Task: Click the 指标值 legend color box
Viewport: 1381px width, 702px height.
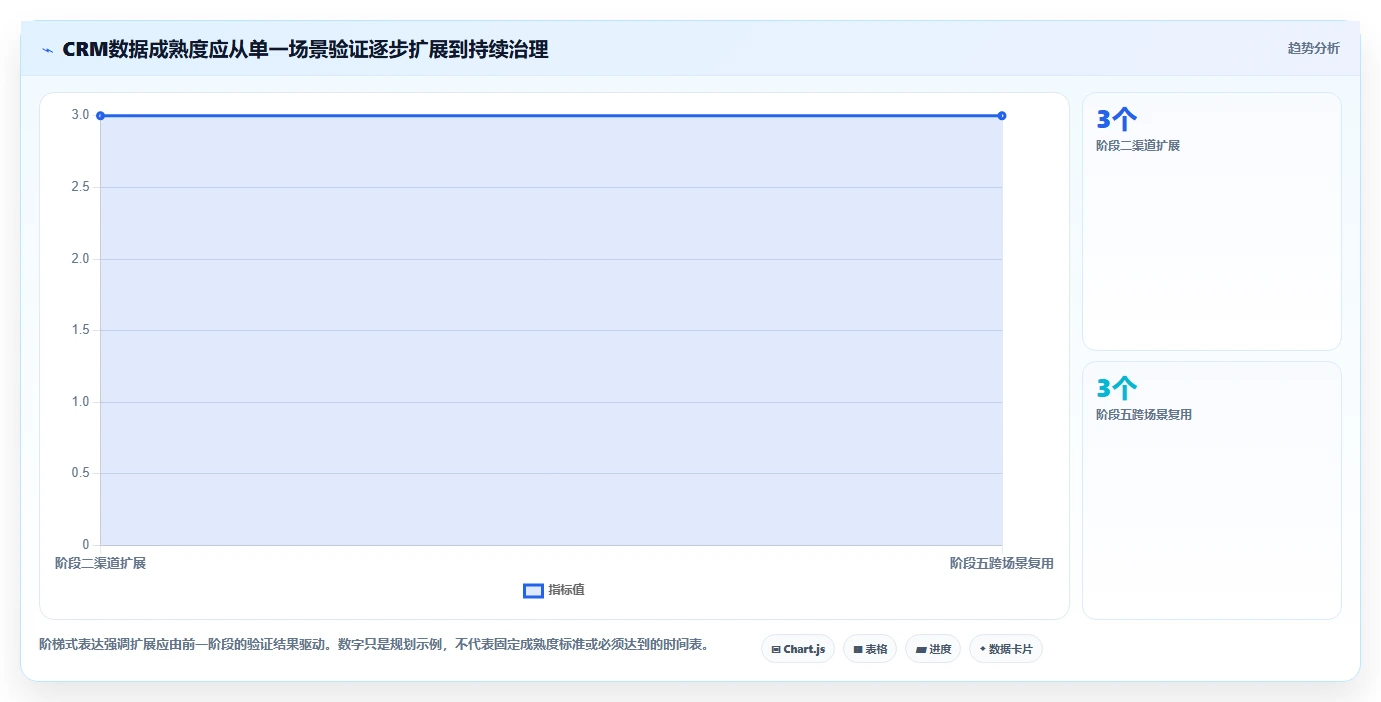Action: click(x=533, y=590)
